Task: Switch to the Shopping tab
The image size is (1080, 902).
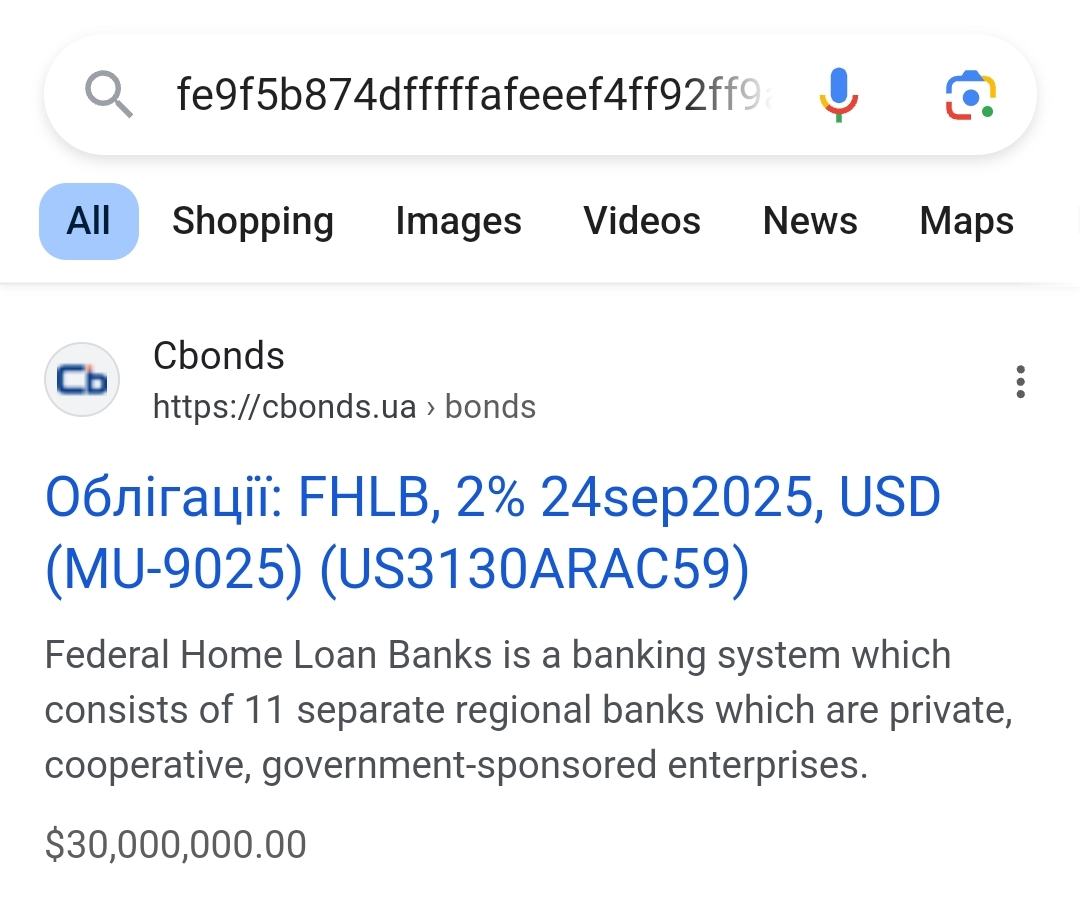Action: point(253,221)
